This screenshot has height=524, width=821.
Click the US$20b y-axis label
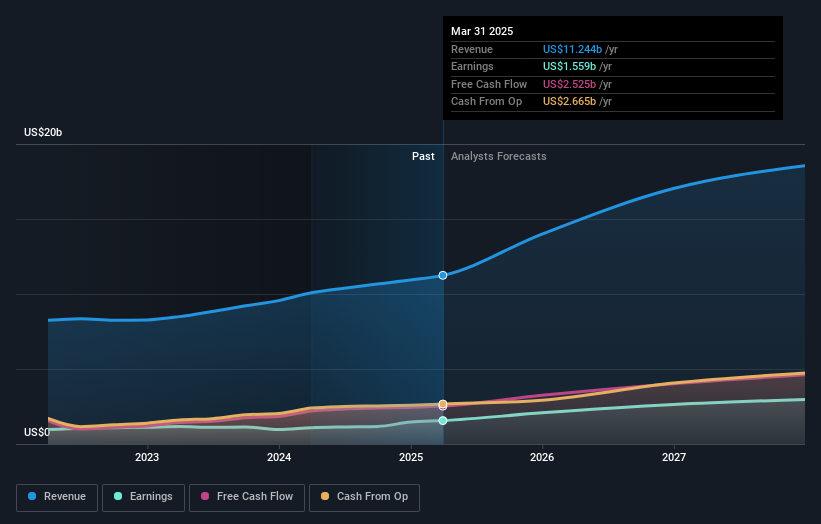pos(43,132)
